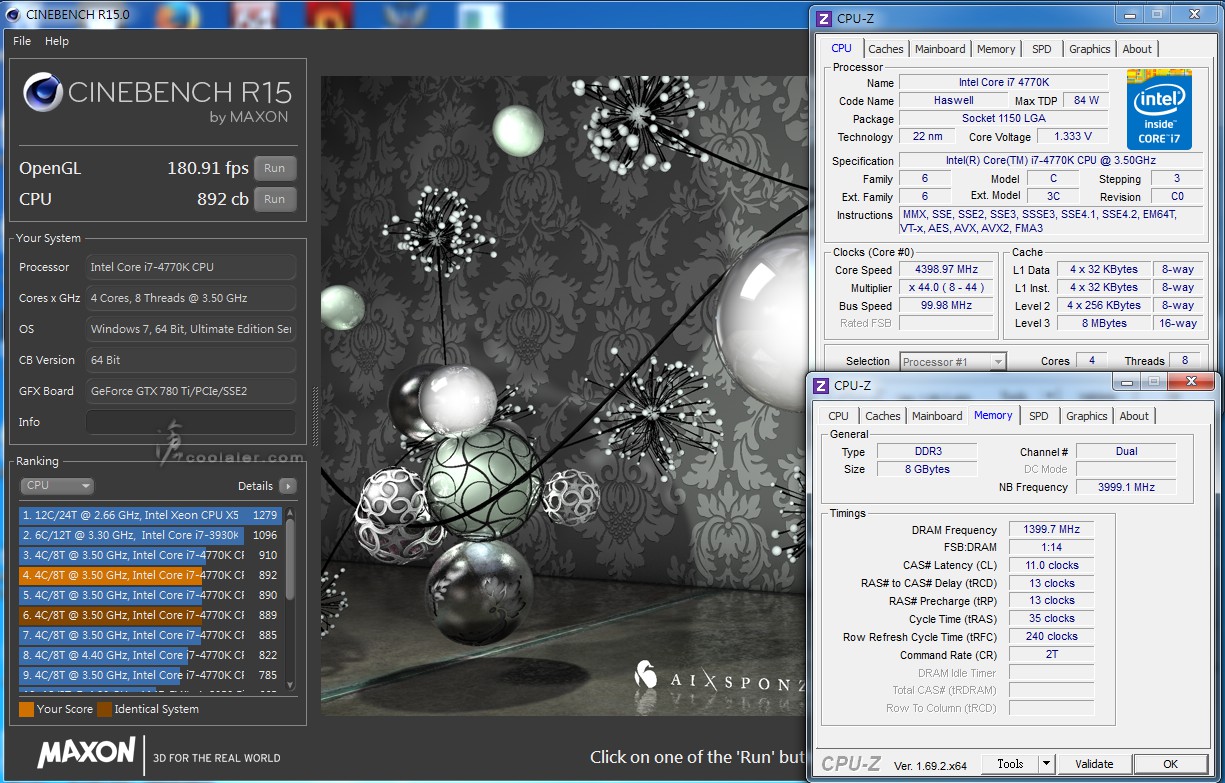1225x783 pixels.
Task: Open SPD tab in back CPU-Z window
Action: [x=1042, y=49]
